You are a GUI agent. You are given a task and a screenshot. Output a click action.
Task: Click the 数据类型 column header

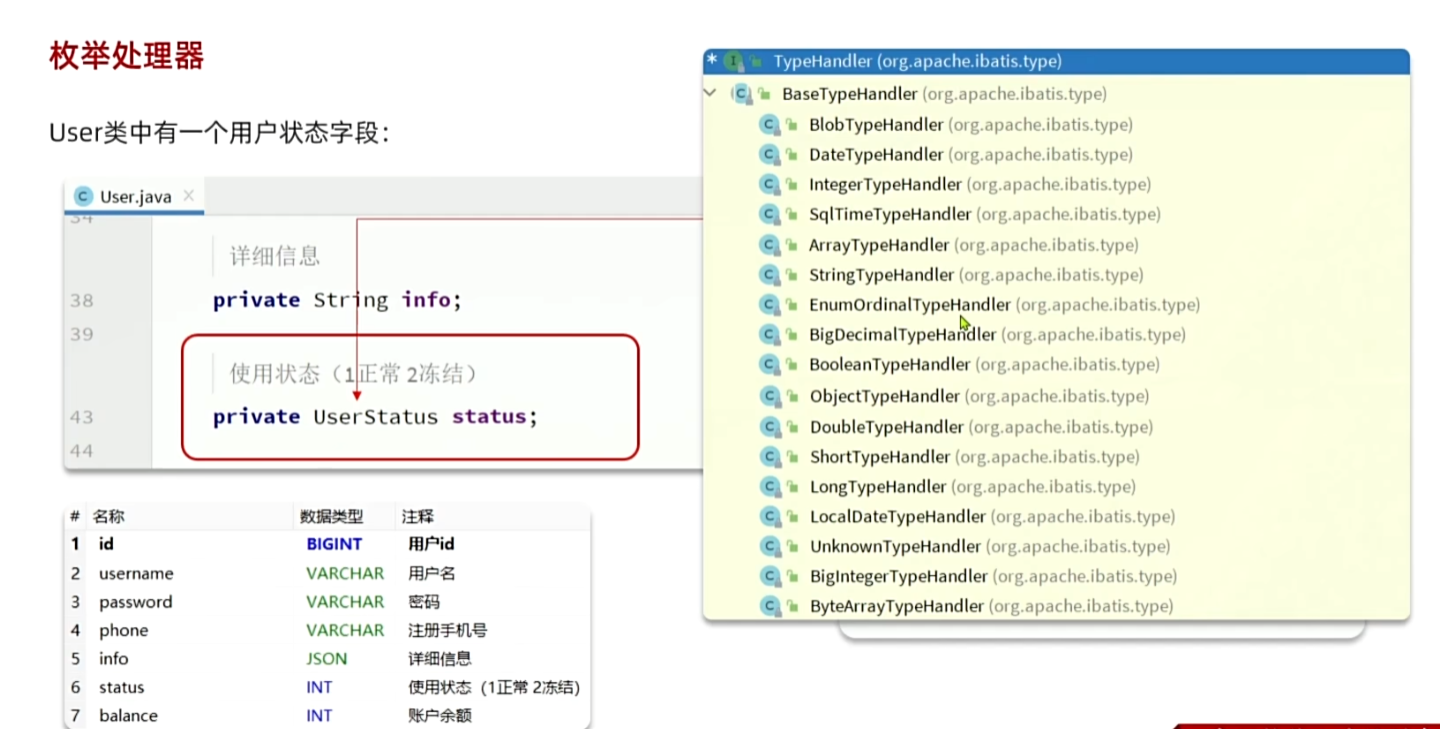(332, 517)
